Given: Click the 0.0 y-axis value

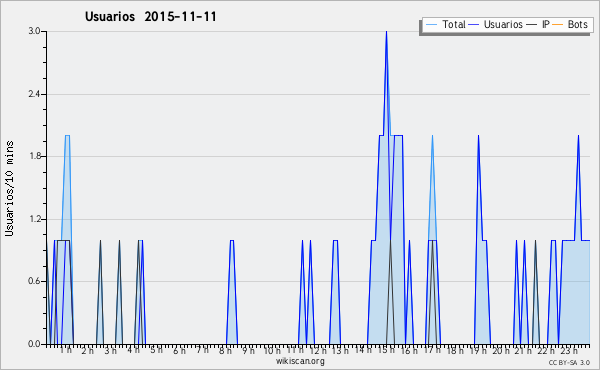Looking at the screenshot, I should click(34, 344).
